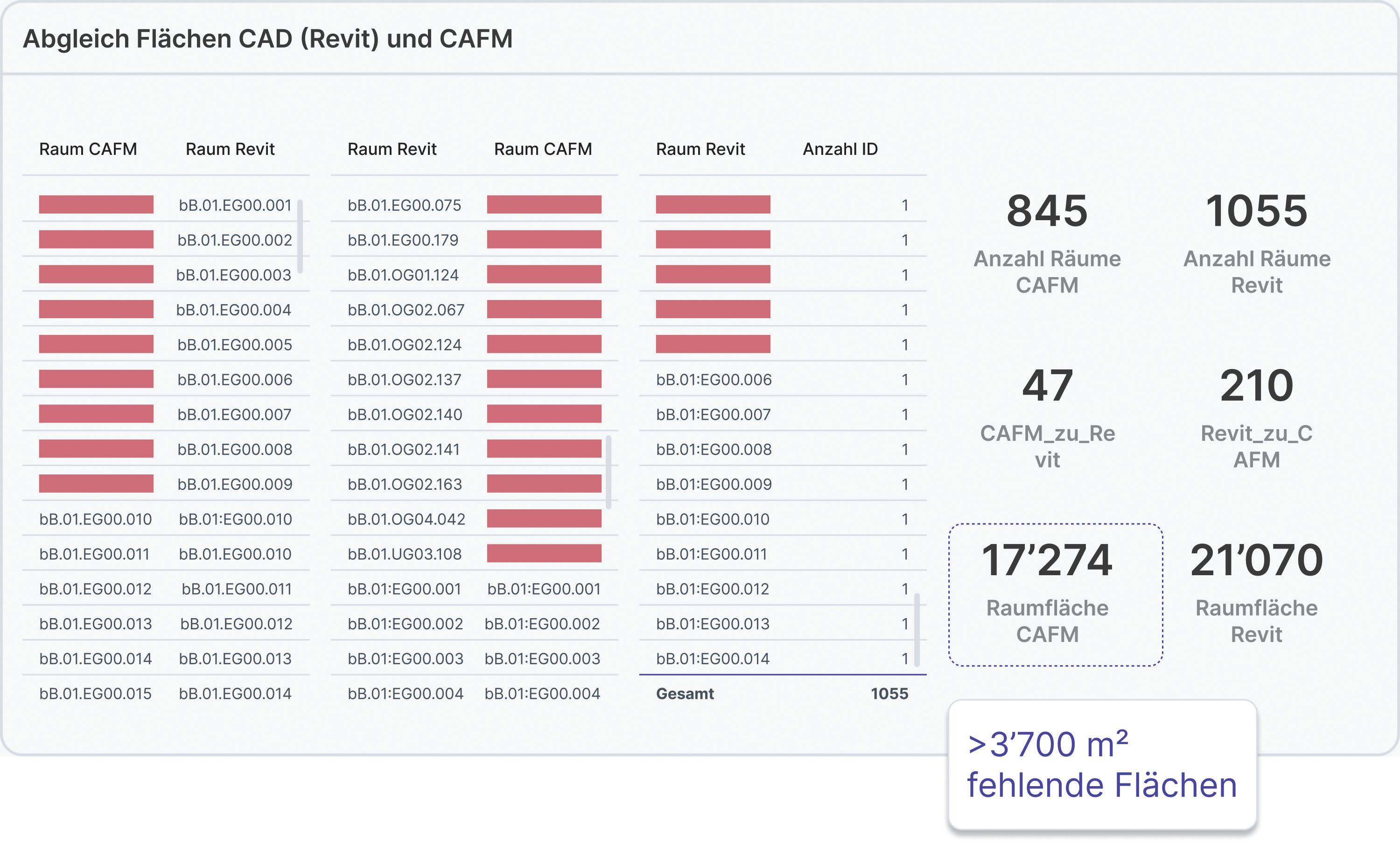Sort by the Anzahl ID column header
The height and width of the screenshot is (850, 1400).
tap(840, 149)
